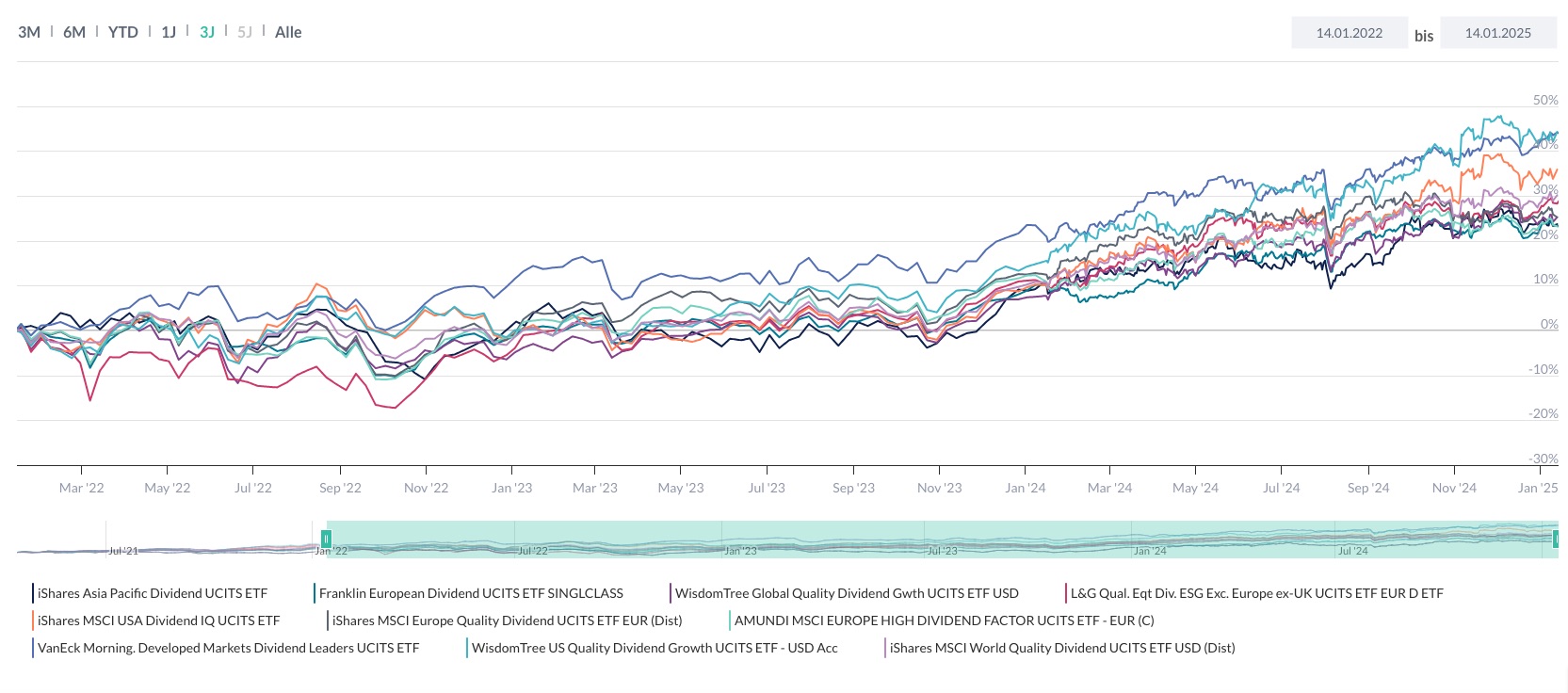Toggle the Franklin European Dividend series

pyautogui.click(x=471, y=593)
